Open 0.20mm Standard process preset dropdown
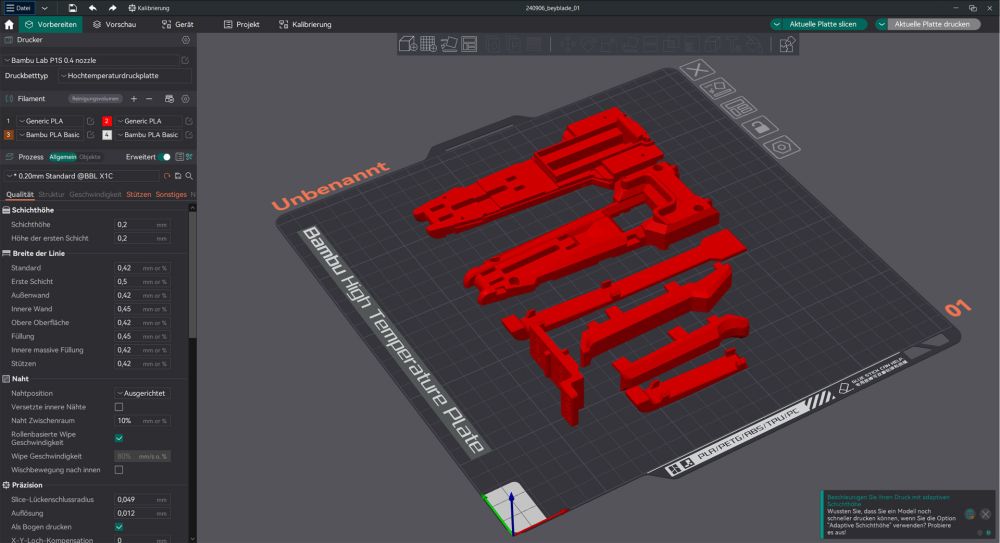The image size is (1000, 543). click(x=82, y=175)
